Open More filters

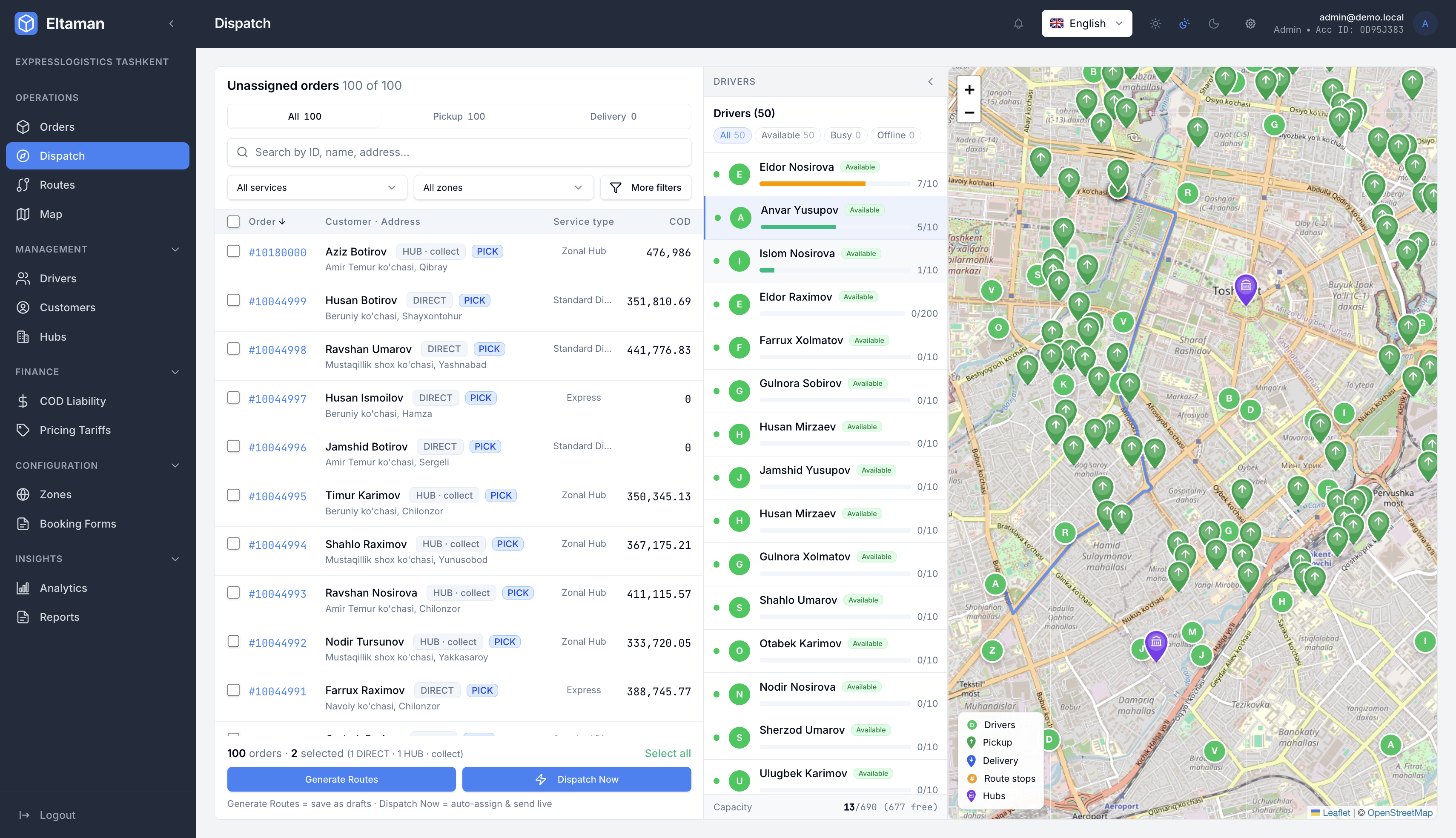[645, 188]
